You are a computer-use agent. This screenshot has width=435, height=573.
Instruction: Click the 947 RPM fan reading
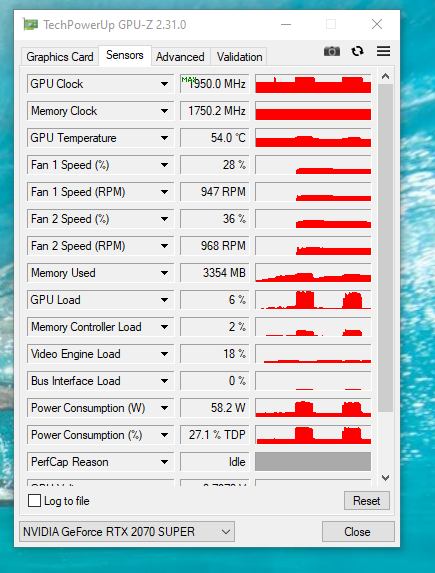(x=215, y=192)
